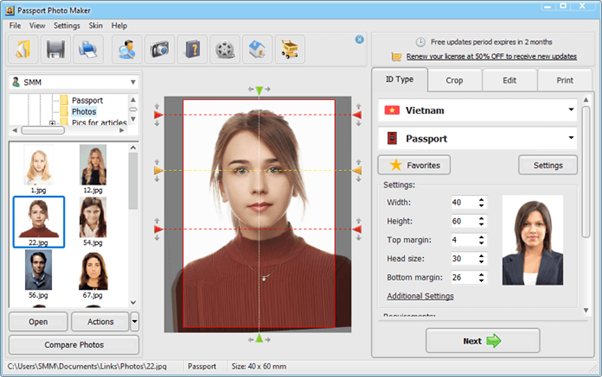Expand the Pics for articles folder
The image size is (602, 377).
tap(52, 123)
